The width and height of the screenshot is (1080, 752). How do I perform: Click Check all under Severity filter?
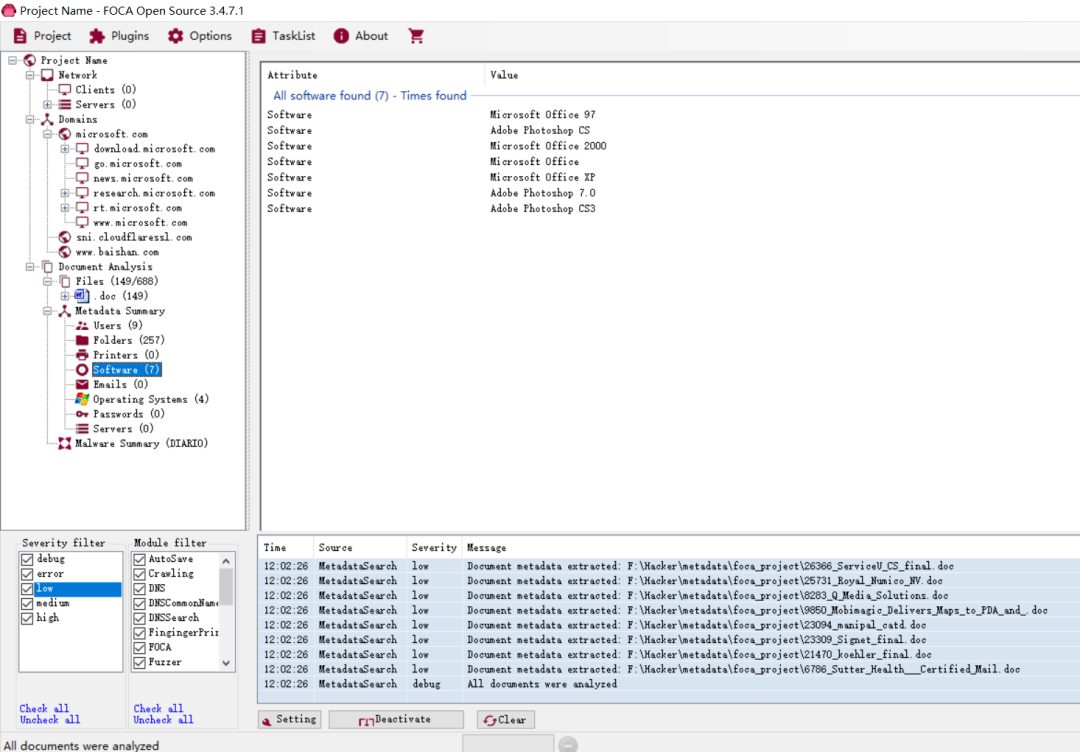click(44, 709)
